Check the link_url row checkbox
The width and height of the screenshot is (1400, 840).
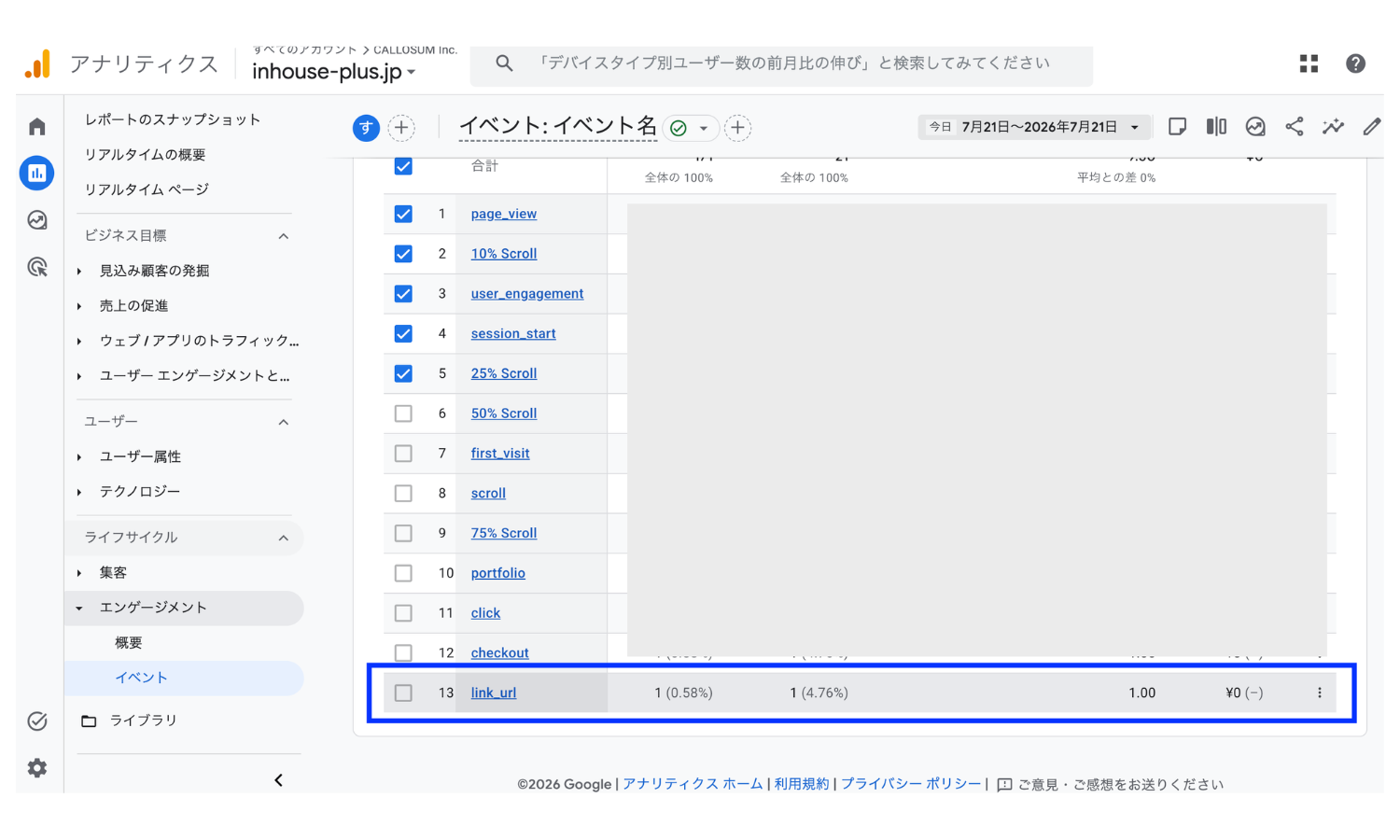403,693
